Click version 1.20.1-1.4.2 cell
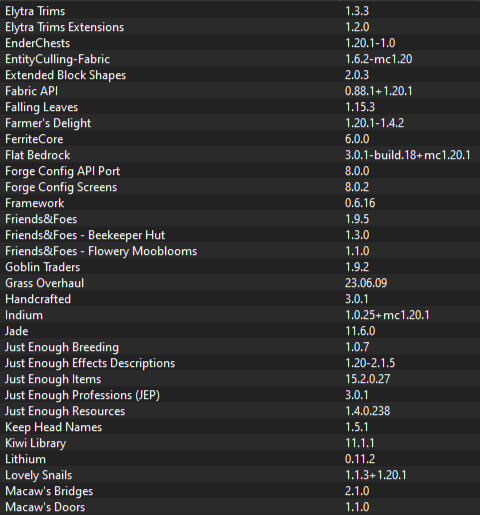 coord(374,123)
